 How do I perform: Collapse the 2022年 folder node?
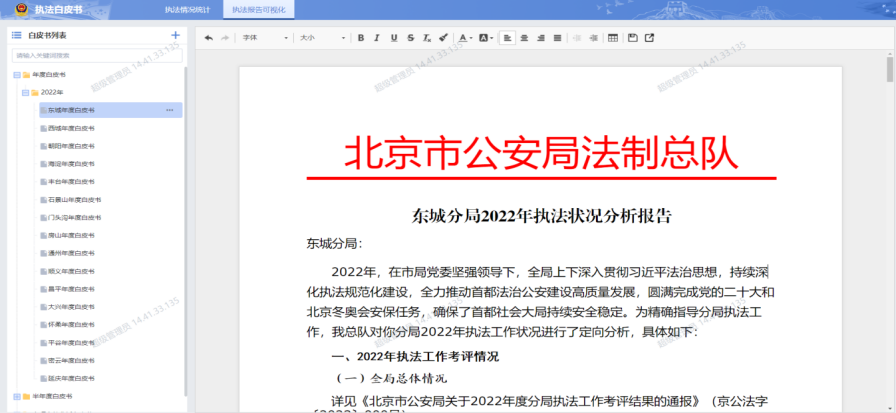pyautogui.click(x=26, y=92)
